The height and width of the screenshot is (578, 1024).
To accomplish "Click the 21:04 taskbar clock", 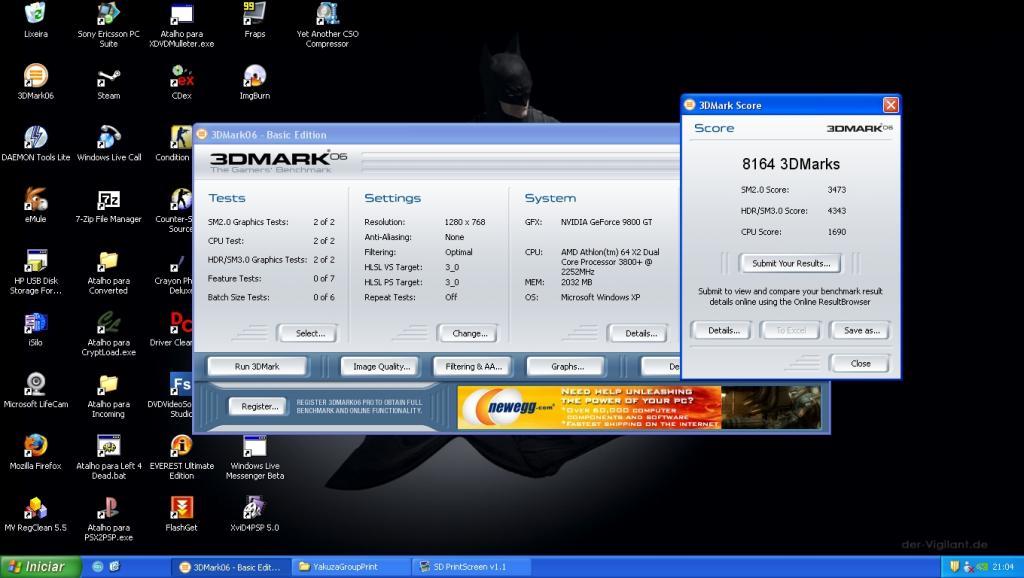I will pyautogui.click(x=1003, y=567).
